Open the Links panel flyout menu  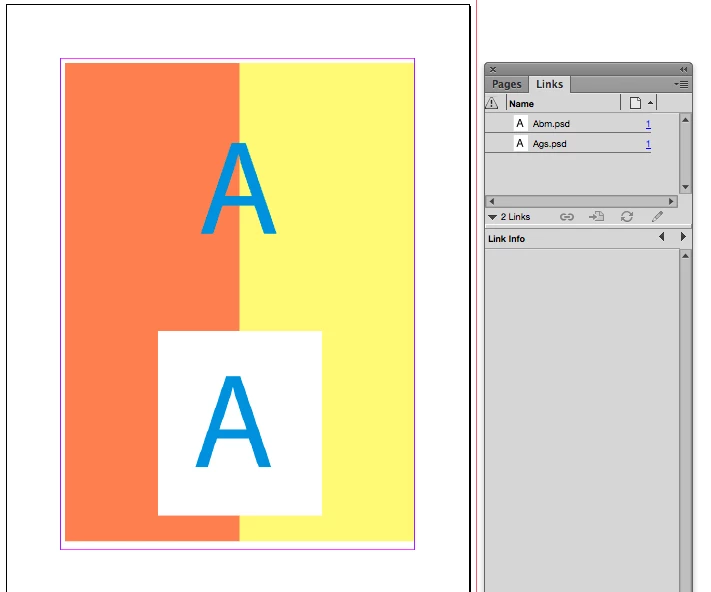tap(681, 84)
